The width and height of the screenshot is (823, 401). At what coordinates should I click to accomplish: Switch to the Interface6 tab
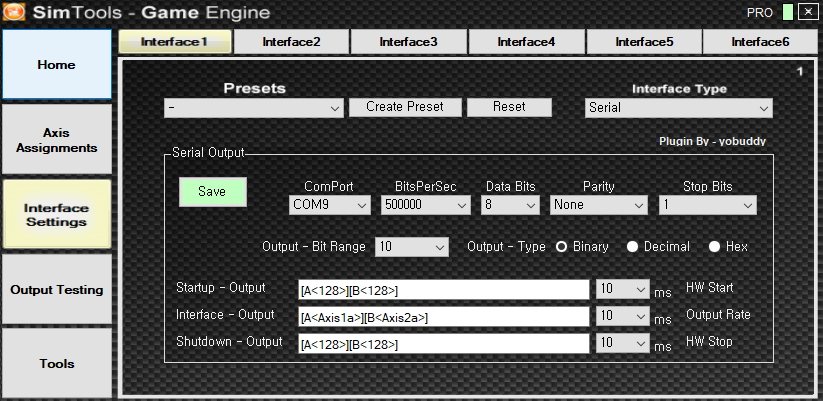click(x=760, y=41)
